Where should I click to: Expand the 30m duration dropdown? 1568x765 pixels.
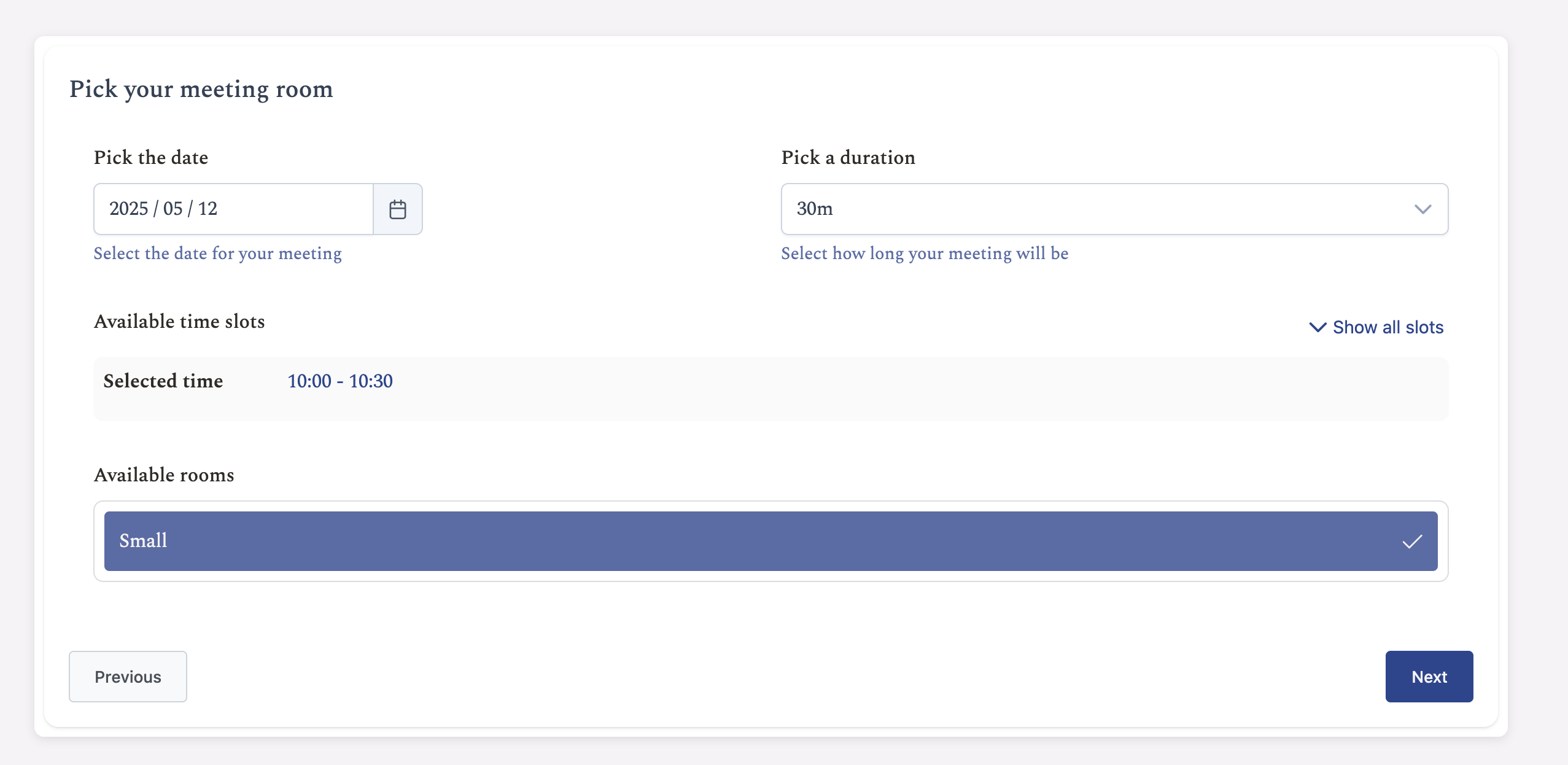[1114, 209]
